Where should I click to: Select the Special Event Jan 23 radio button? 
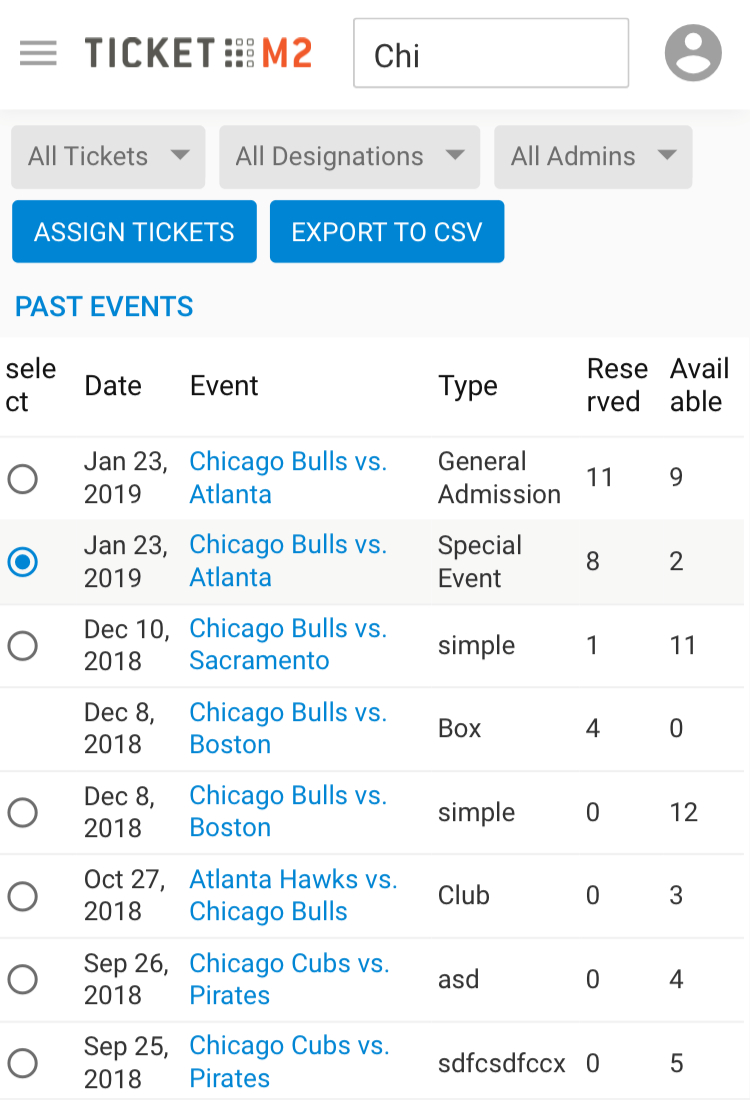22,562
